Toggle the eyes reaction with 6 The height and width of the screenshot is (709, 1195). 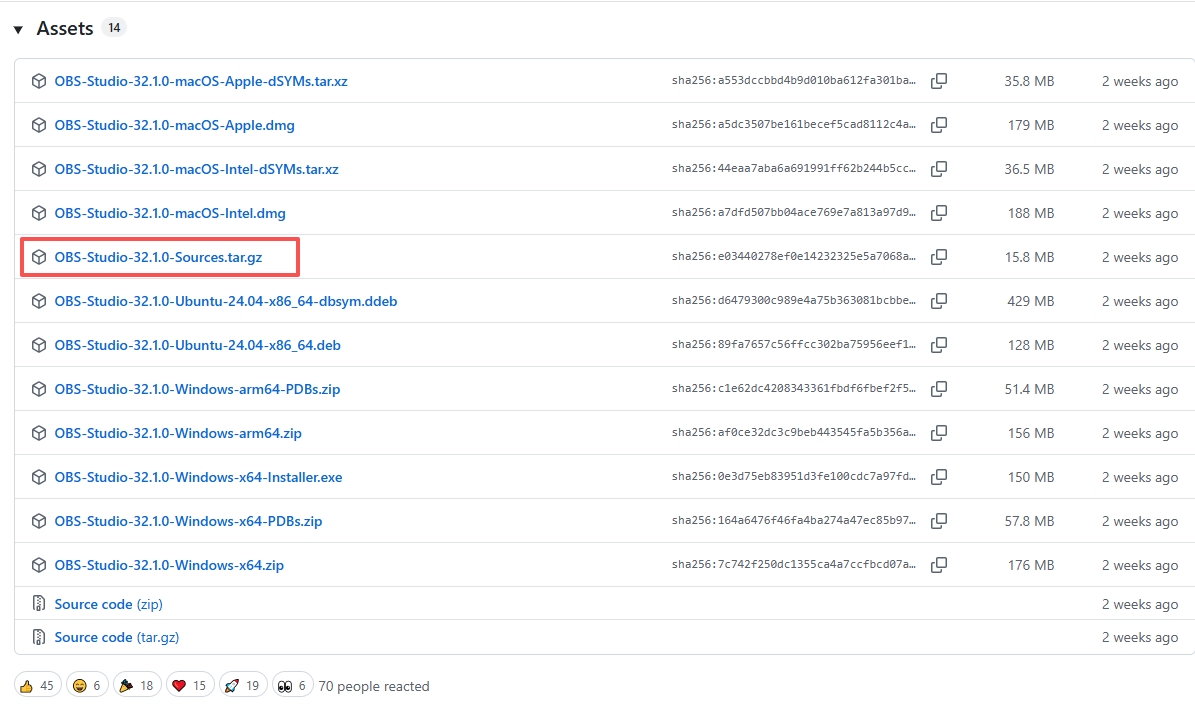click(293, 685)
